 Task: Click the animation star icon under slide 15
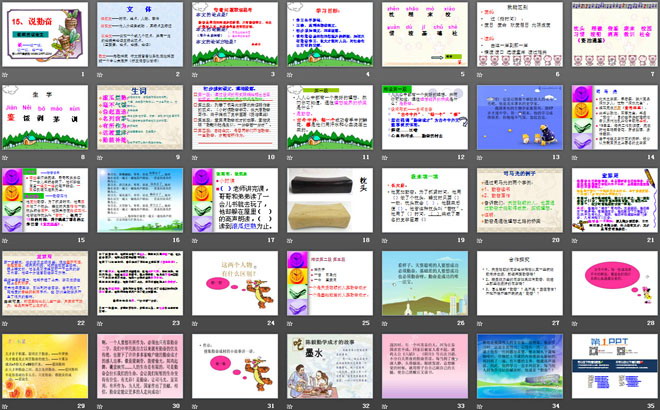(5, 240)
